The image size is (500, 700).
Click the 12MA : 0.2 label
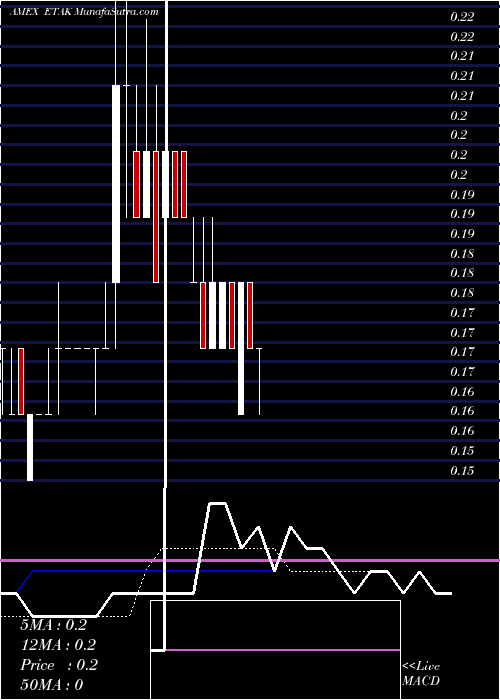pyautogui.click(x=58, y=645)
